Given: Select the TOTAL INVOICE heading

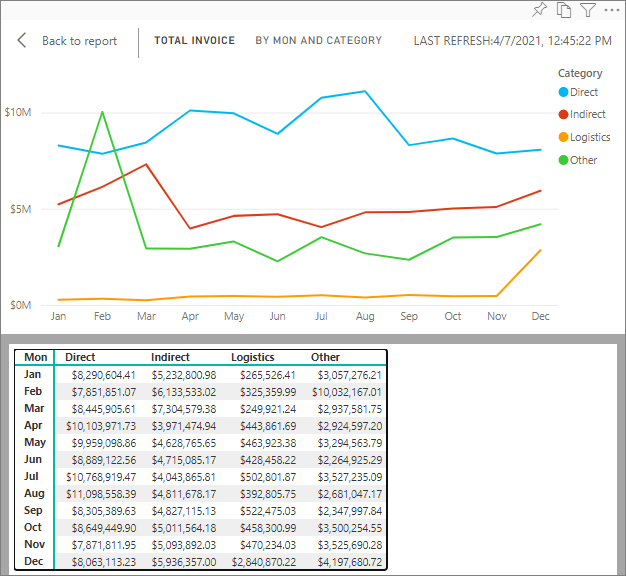Looking at the screenshot, I should [x=194, y=41].
